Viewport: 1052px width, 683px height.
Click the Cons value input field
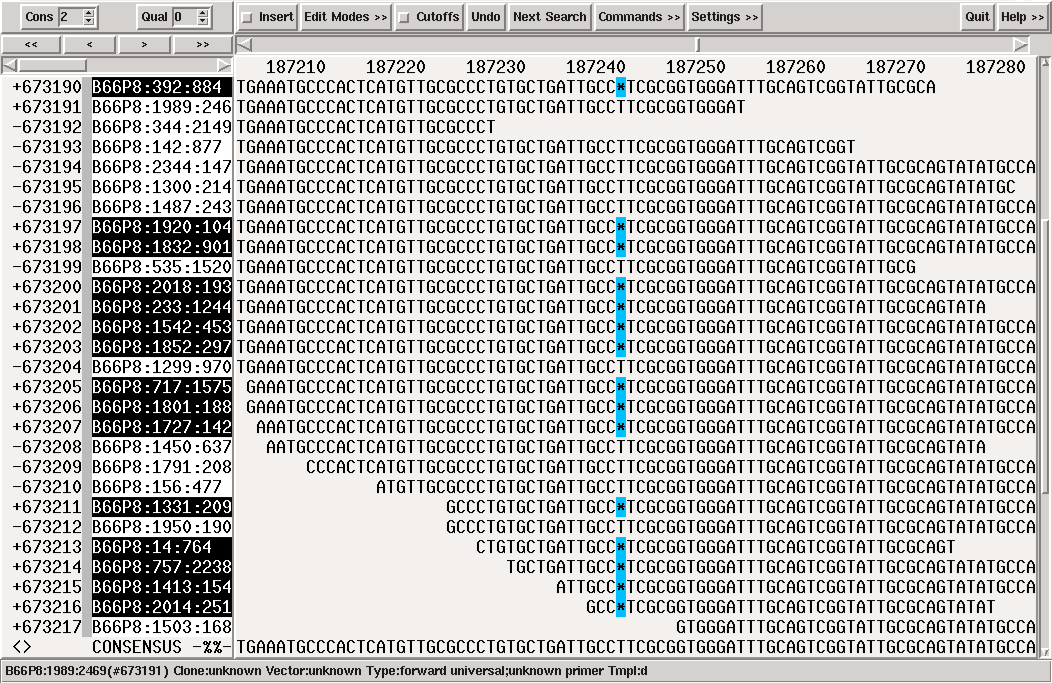tap(68, 17)
